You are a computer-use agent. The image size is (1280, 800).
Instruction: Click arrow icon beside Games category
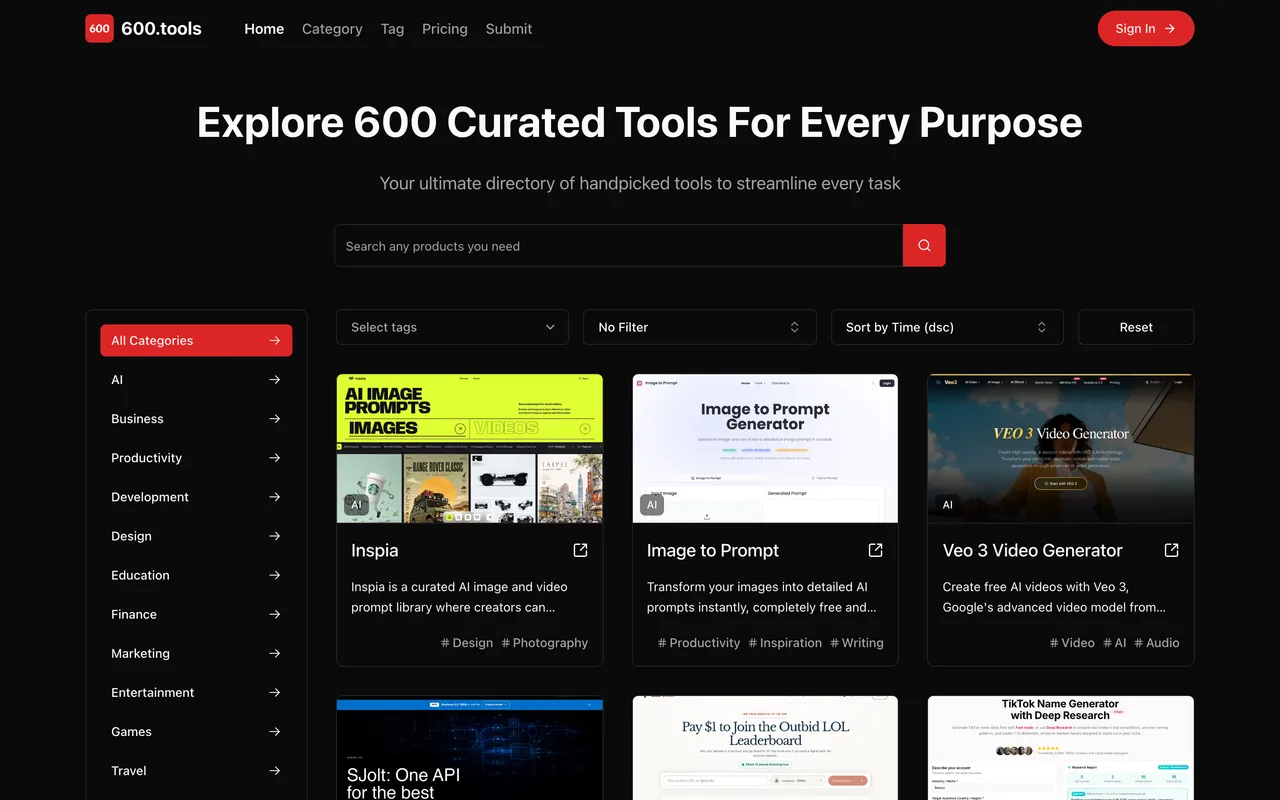point(275,732)
